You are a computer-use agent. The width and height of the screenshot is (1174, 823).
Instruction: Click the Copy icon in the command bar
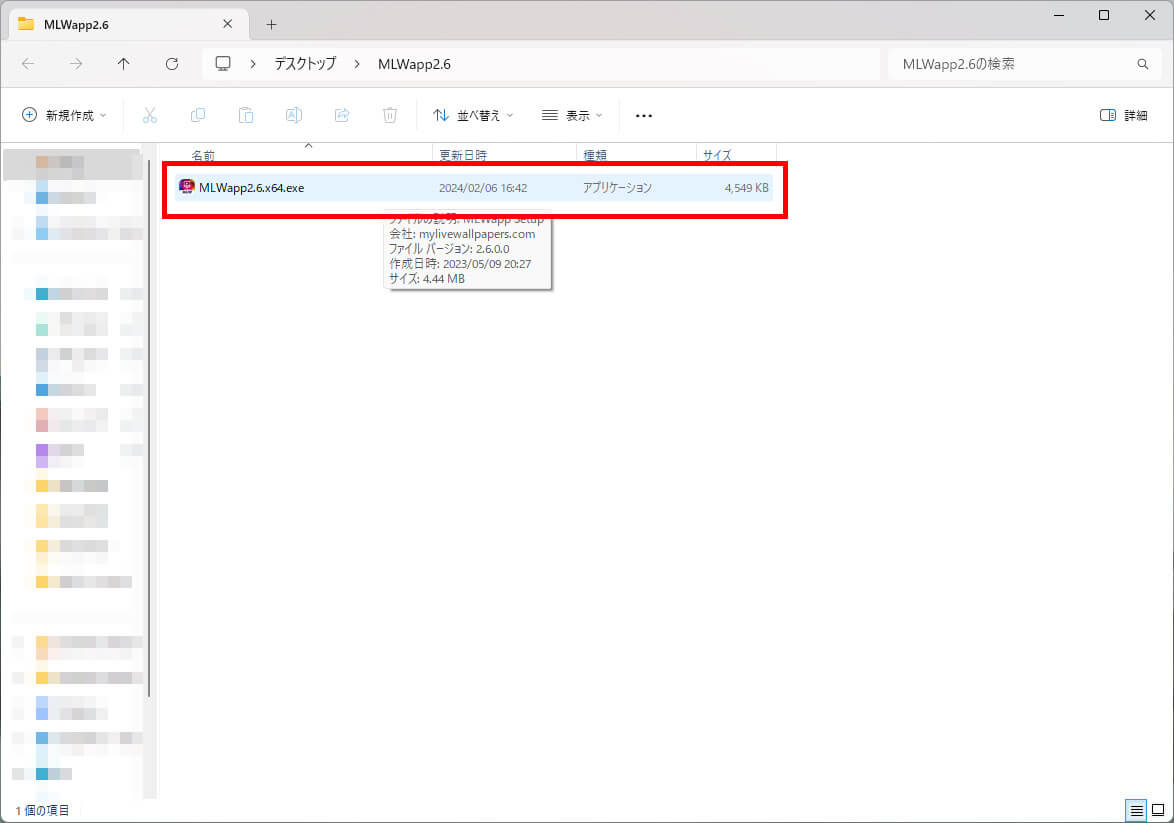[198, 115]
